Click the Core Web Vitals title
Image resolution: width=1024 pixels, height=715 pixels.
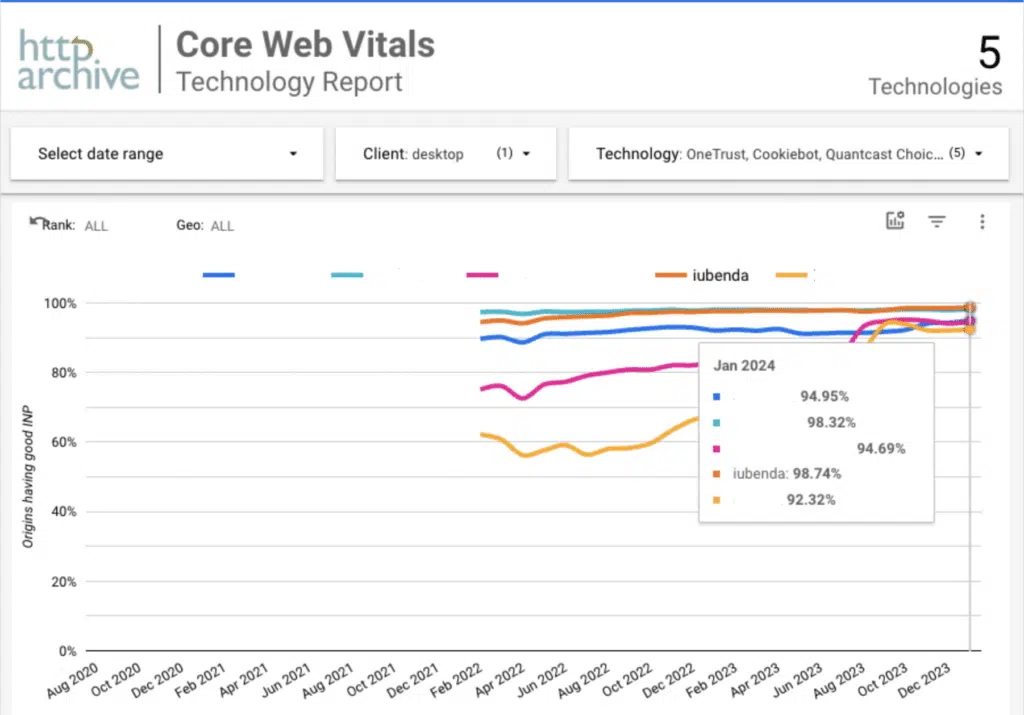point(305,44)
